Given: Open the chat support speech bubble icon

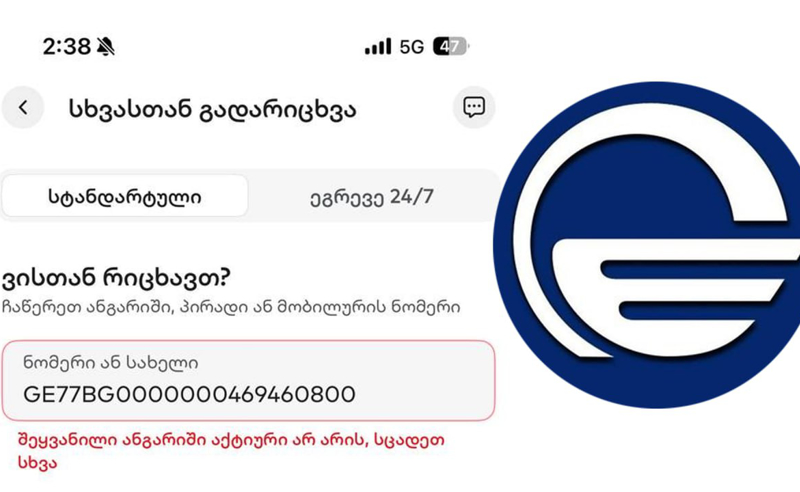Looking at the screenshot, I should [x=473, y=107].
